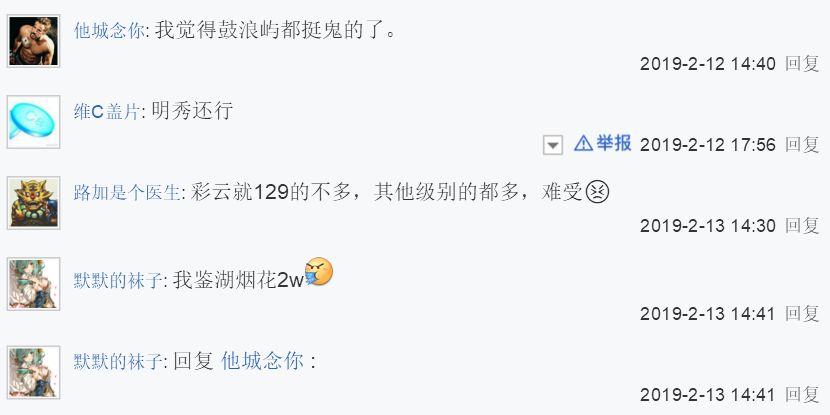Click 默默的袜子 avatar on last comment

point(33,372)
